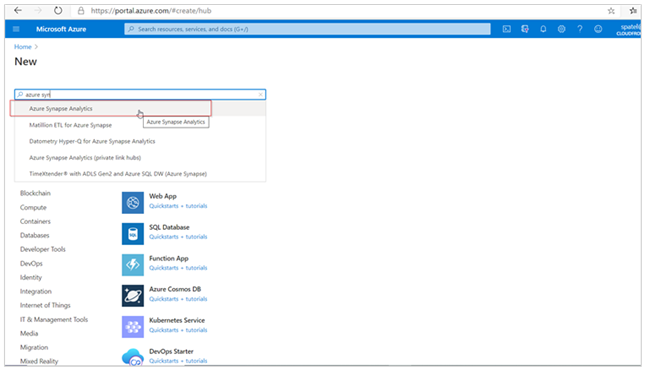Click the Azure Cosmos DB icon

click(132, 296)
